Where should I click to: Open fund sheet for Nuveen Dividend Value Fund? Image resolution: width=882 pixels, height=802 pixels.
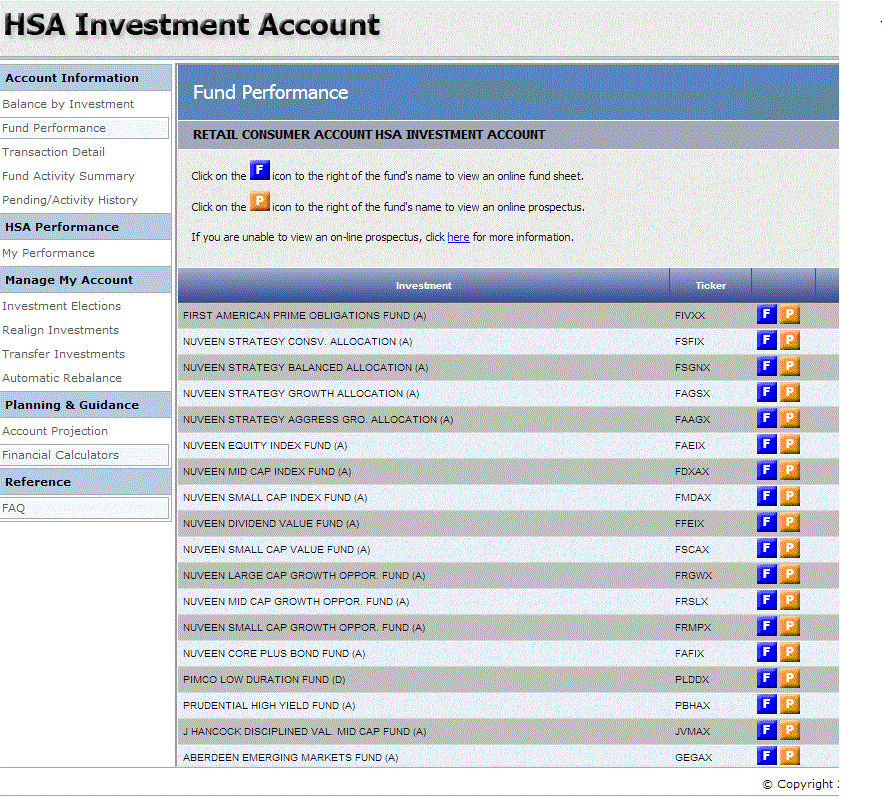point(766,522)
